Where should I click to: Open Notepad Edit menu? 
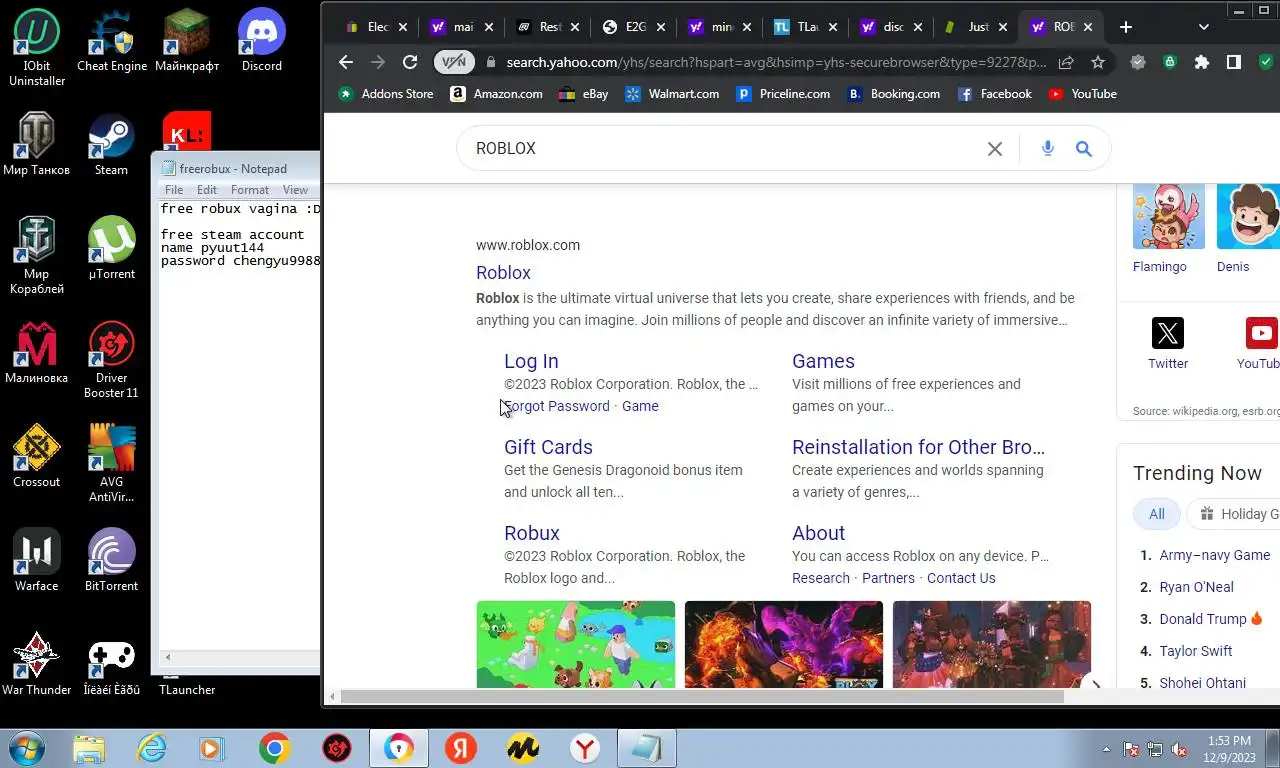coord(207,190)
